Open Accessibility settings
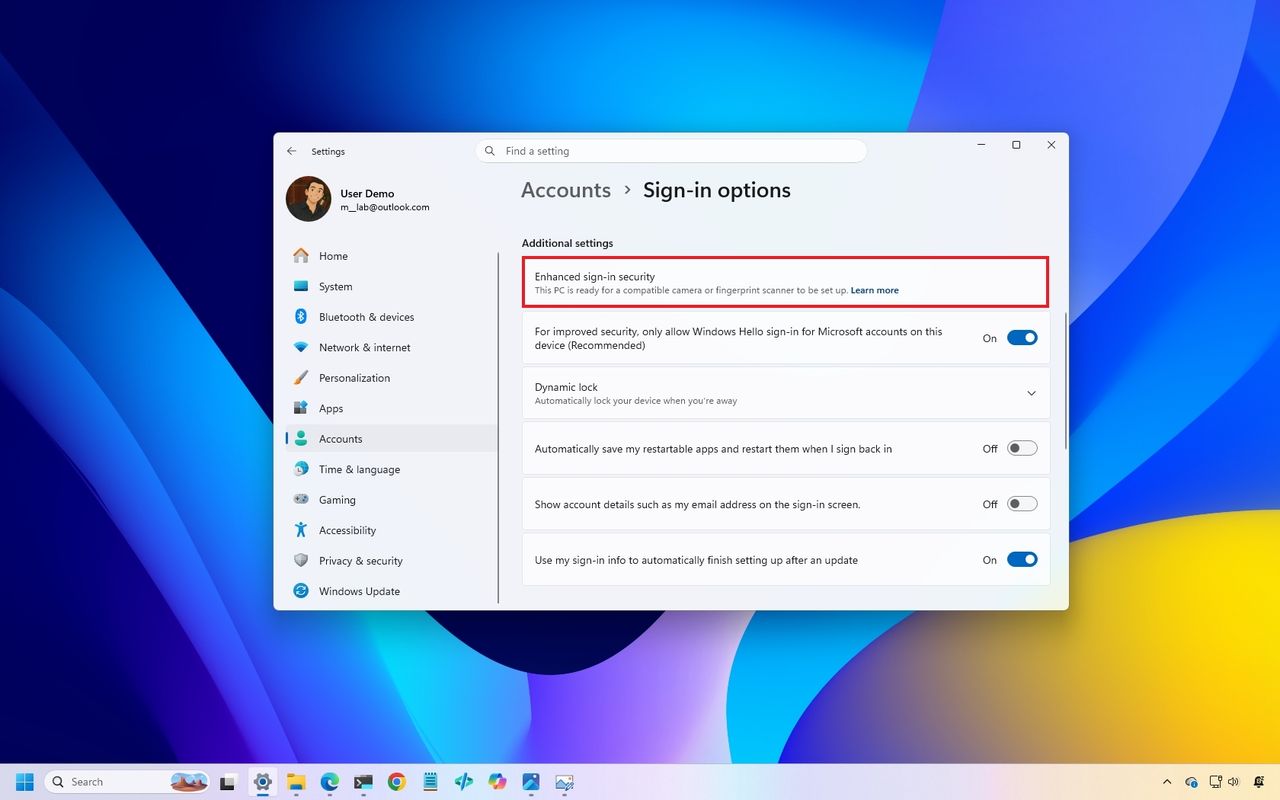The width and height of the screenshot is (1280, 800). click(x=391, y=530)
